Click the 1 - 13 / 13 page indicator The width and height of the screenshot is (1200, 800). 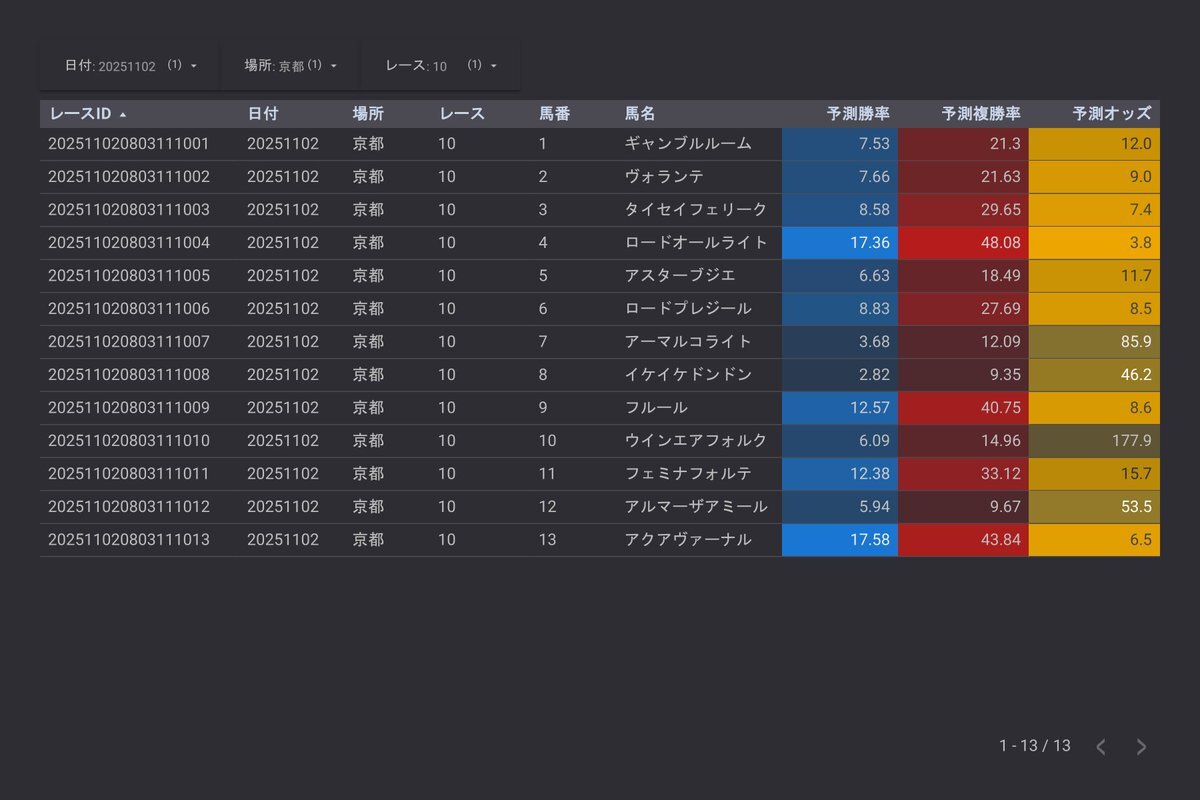(x=1034, y=746)
